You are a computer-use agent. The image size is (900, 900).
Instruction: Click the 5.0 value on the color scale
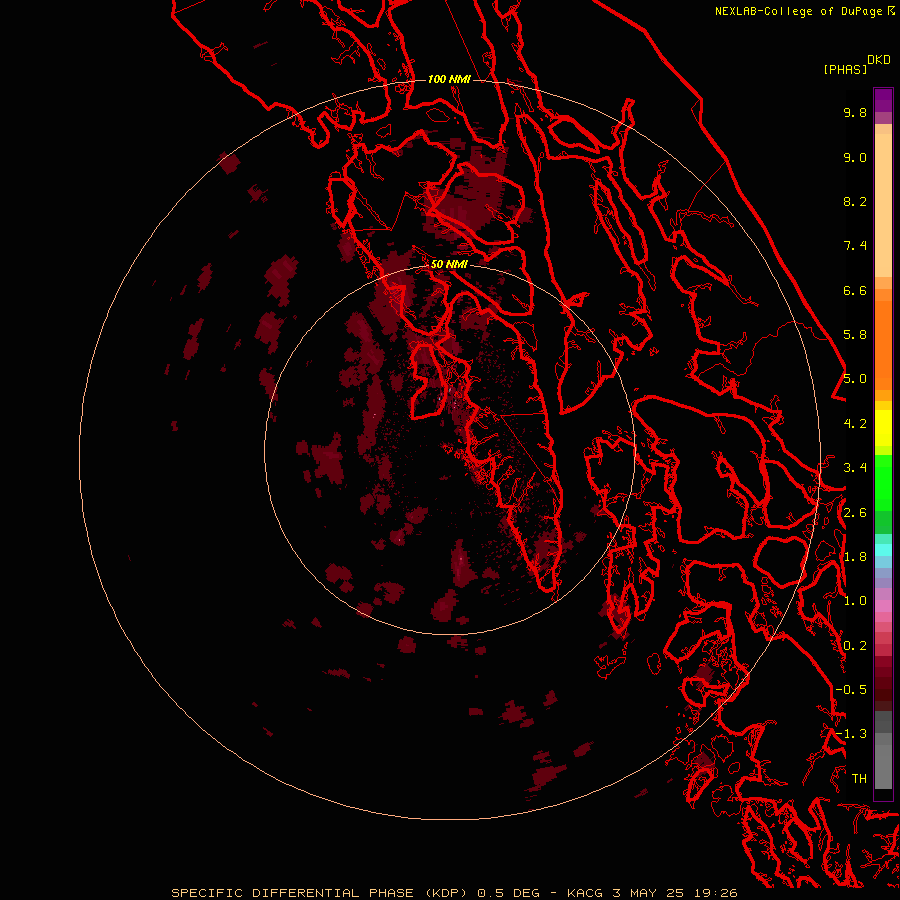[855, 379]
